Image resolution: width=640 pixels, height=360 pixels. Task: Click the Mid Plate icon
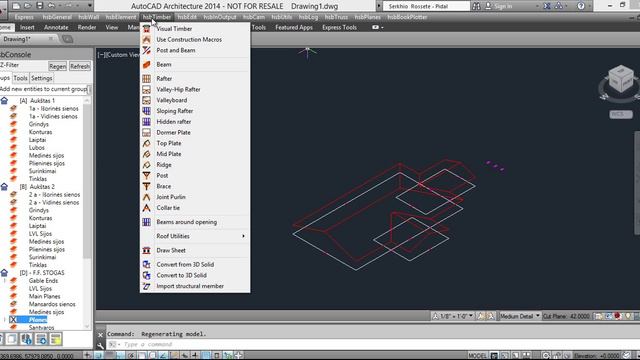pos(147,154)
